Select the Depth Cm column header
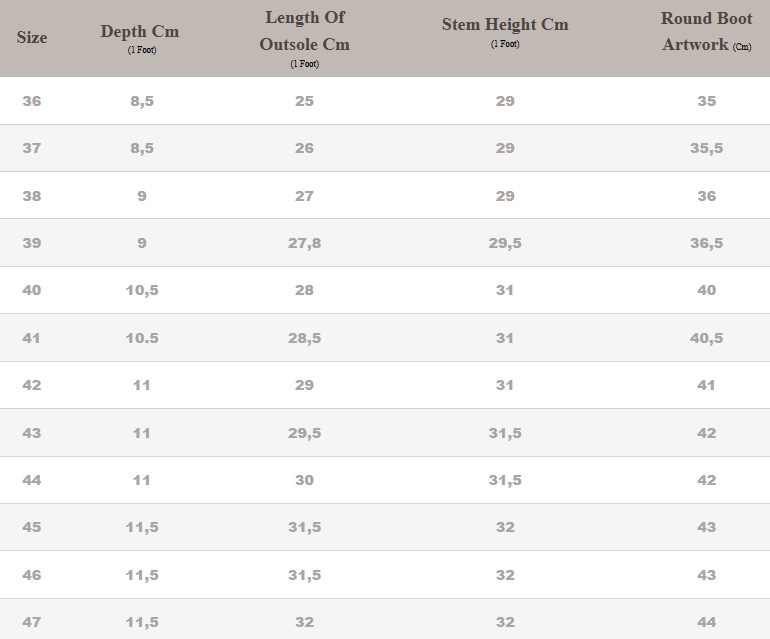Image resolution: width=770 pixels, height=639 pixels. click(140, 32)
